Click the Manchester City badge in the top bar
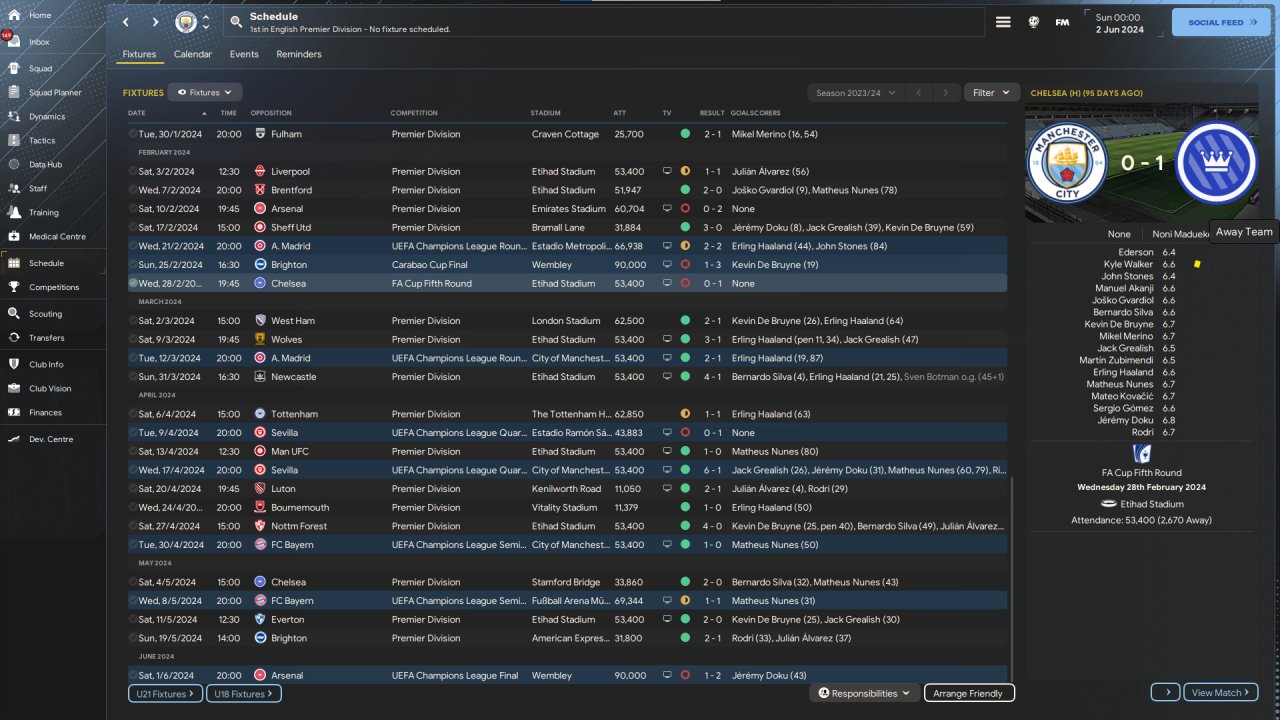Image resolution: width=1280 pixels, height=720 pixels. [186, 22]
